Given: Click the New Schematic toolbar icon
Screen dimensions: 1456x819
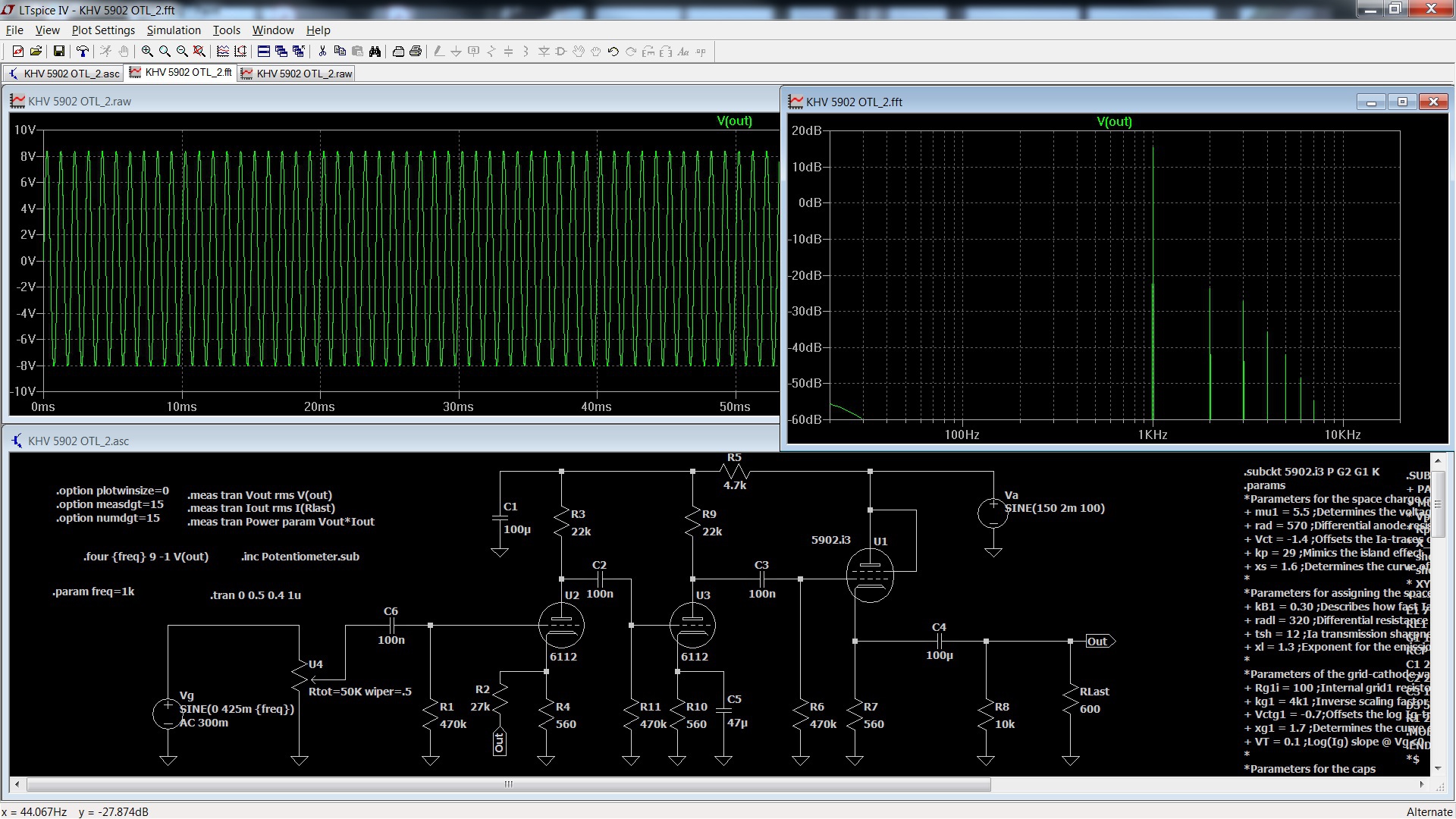Looking at the screenshot, I should pos(18,52).
